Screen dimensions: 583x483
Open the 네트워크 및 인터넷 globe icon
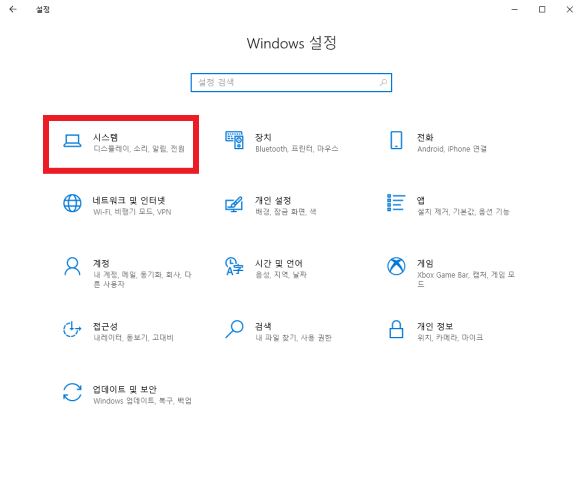pos(72,203)
